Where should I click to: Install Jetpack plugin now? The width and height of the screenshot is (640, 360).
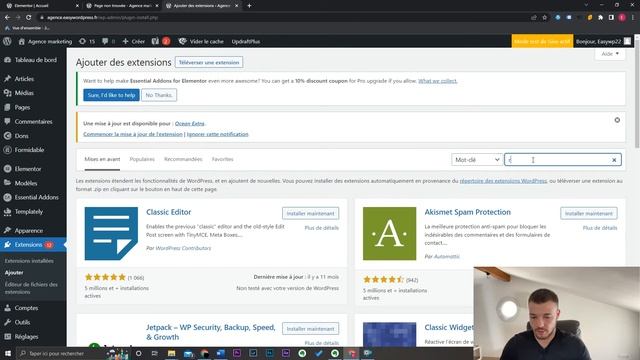click(310, 329)
